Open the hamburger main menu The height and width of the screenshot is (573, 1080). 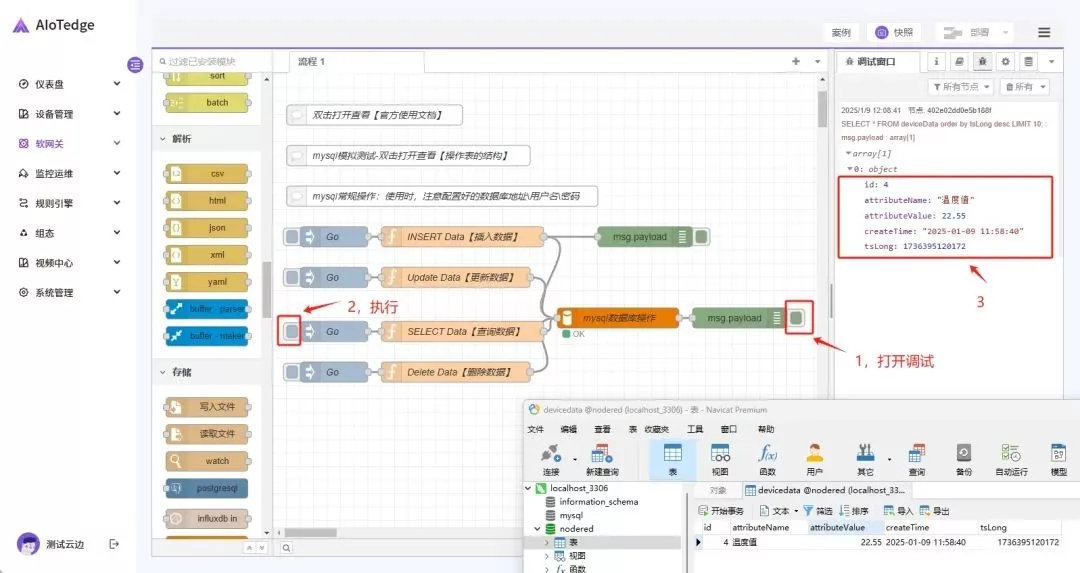(1044, 32)
